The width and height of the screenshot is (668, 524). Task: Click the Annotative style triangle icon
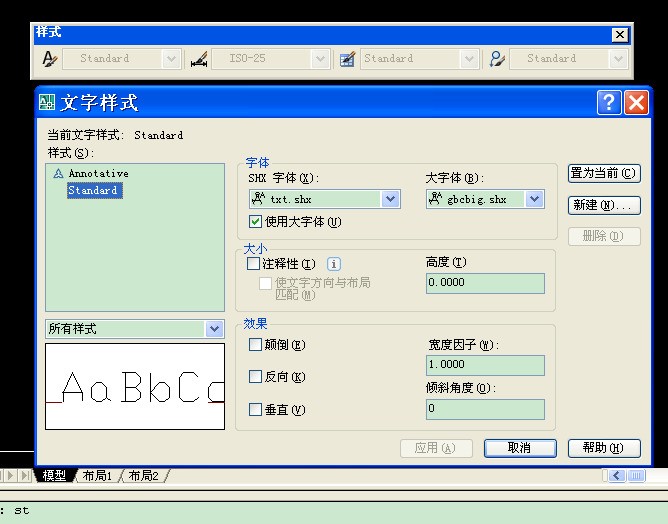click(x=58, y=173)
